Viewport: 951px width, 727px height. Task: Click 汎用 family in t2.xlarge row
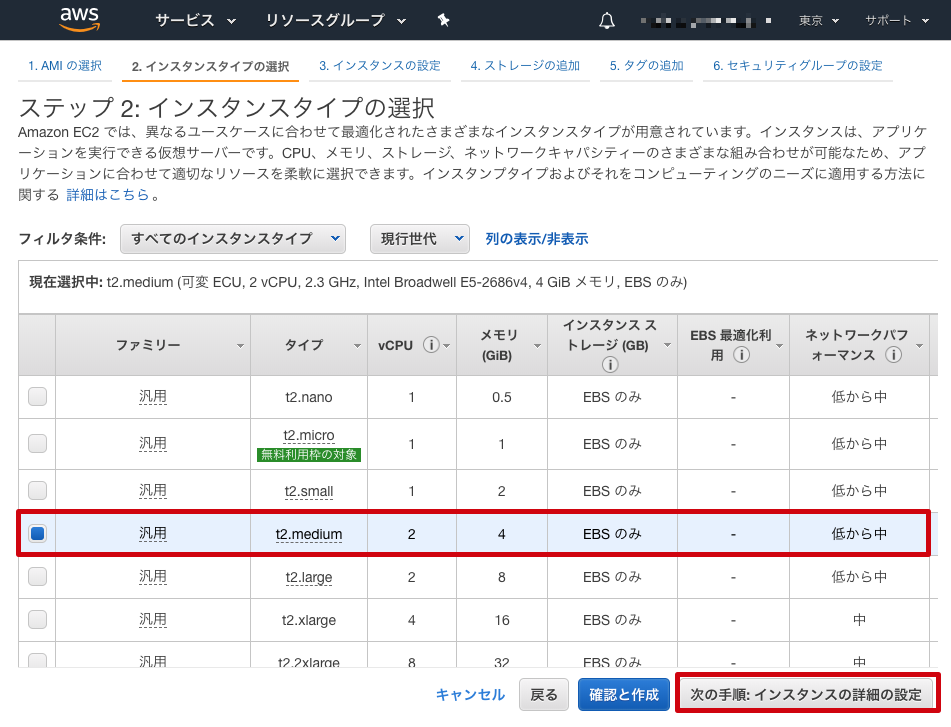[x=153, y=620]
